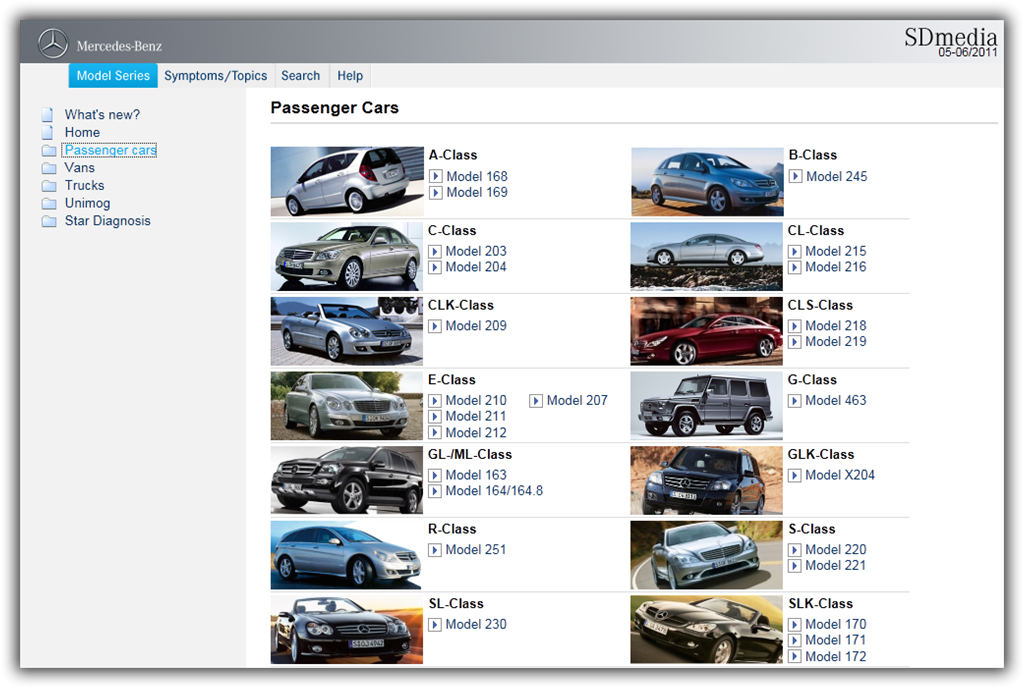1024x688 pixels.
Task: Click the Model X204 link for GLK-Class
Action: 840,475
